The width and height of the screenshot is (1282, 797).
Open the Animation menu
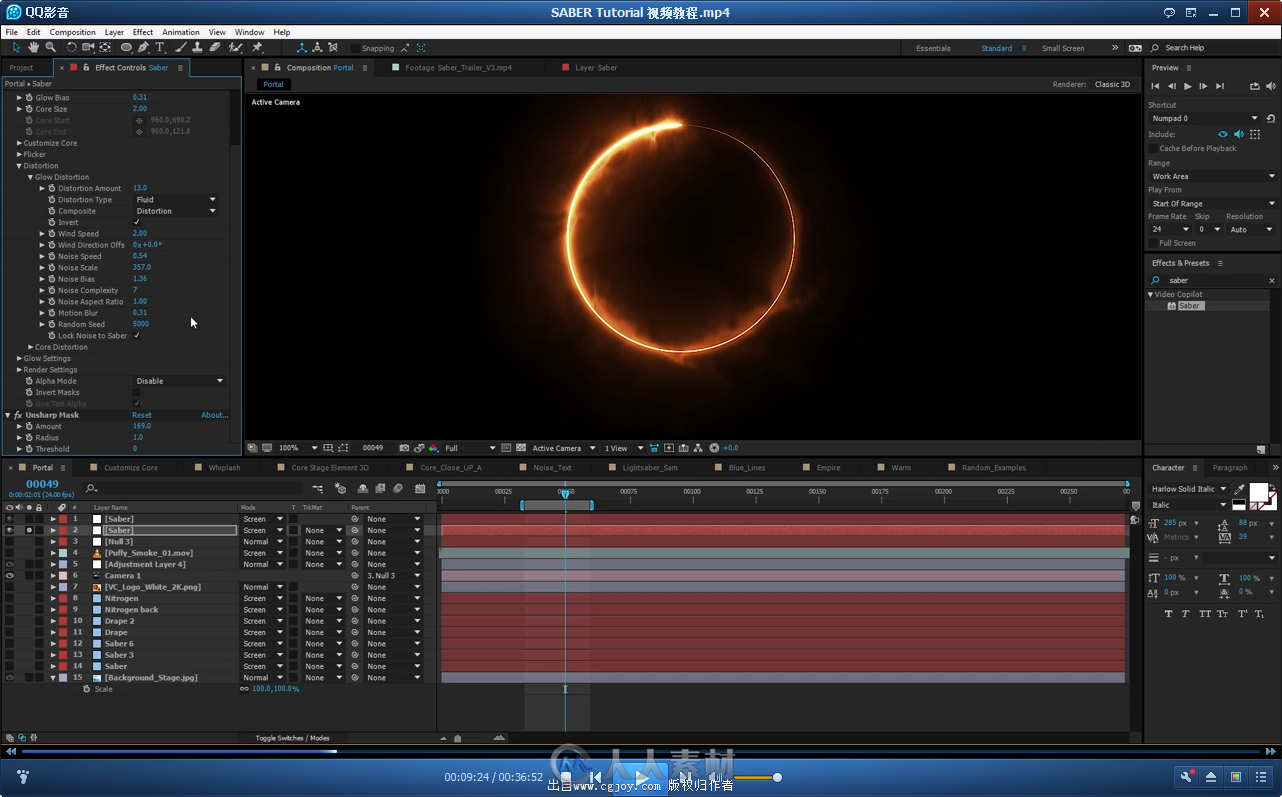[x=180, y=32]
